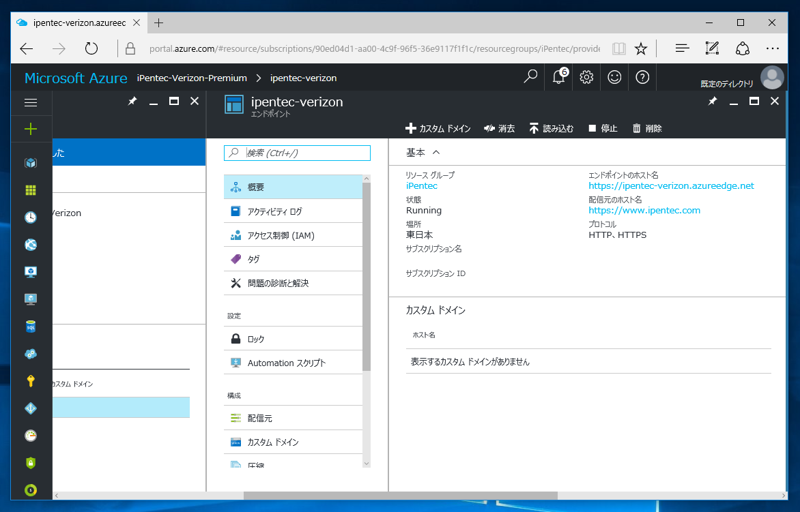Open the Recent clock icon in sidebar
Image resolution: width=800 pixels, height=512 pixels.
pos(31,217)
